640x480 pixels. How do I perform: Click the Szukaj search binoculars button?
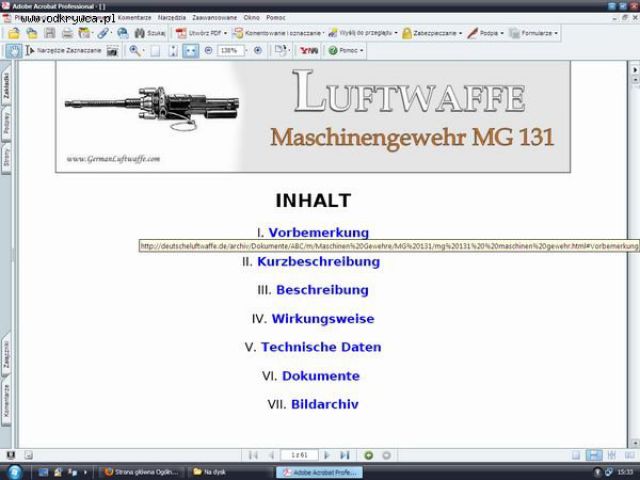(x=151, y=33)
